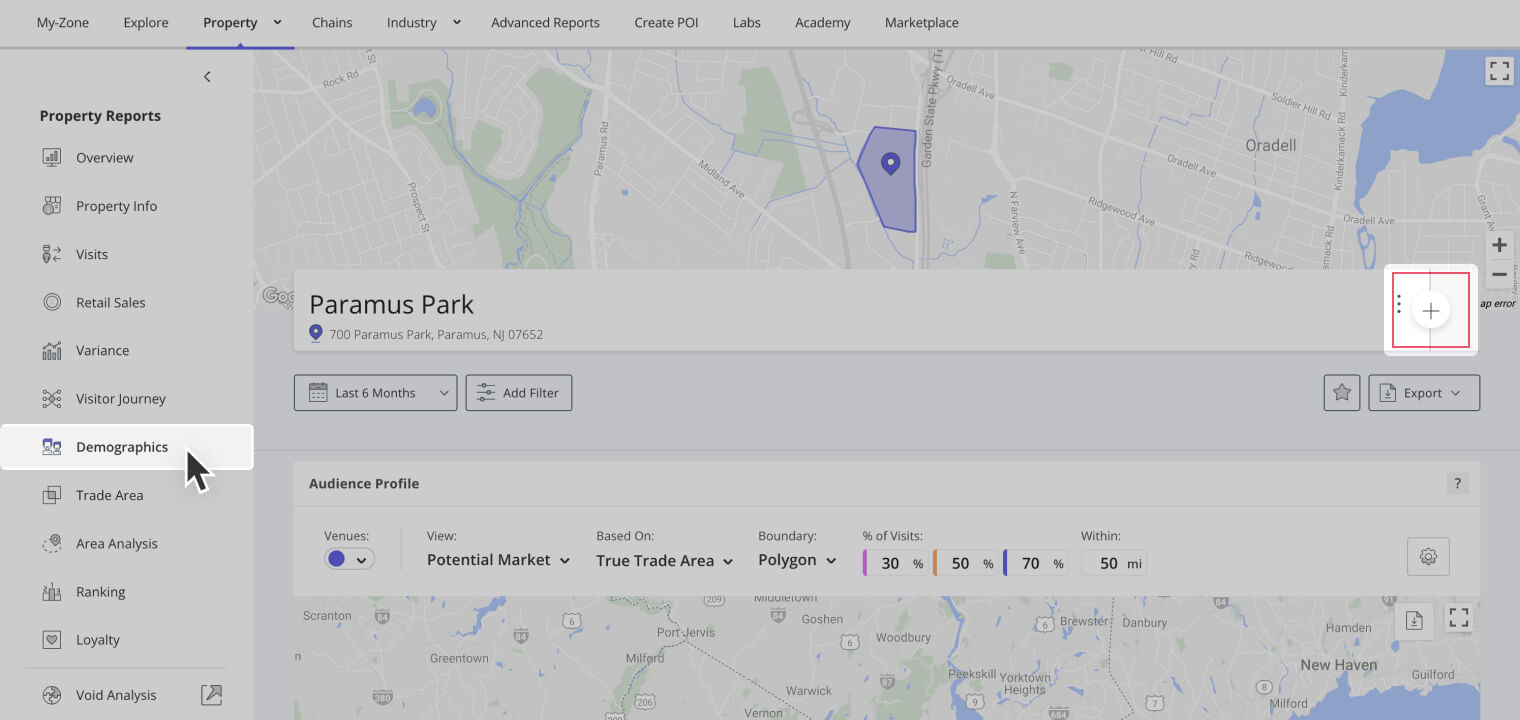1520x720 pixels.
Task: Select the Visits sidebar icon
Action: point(52,254)
